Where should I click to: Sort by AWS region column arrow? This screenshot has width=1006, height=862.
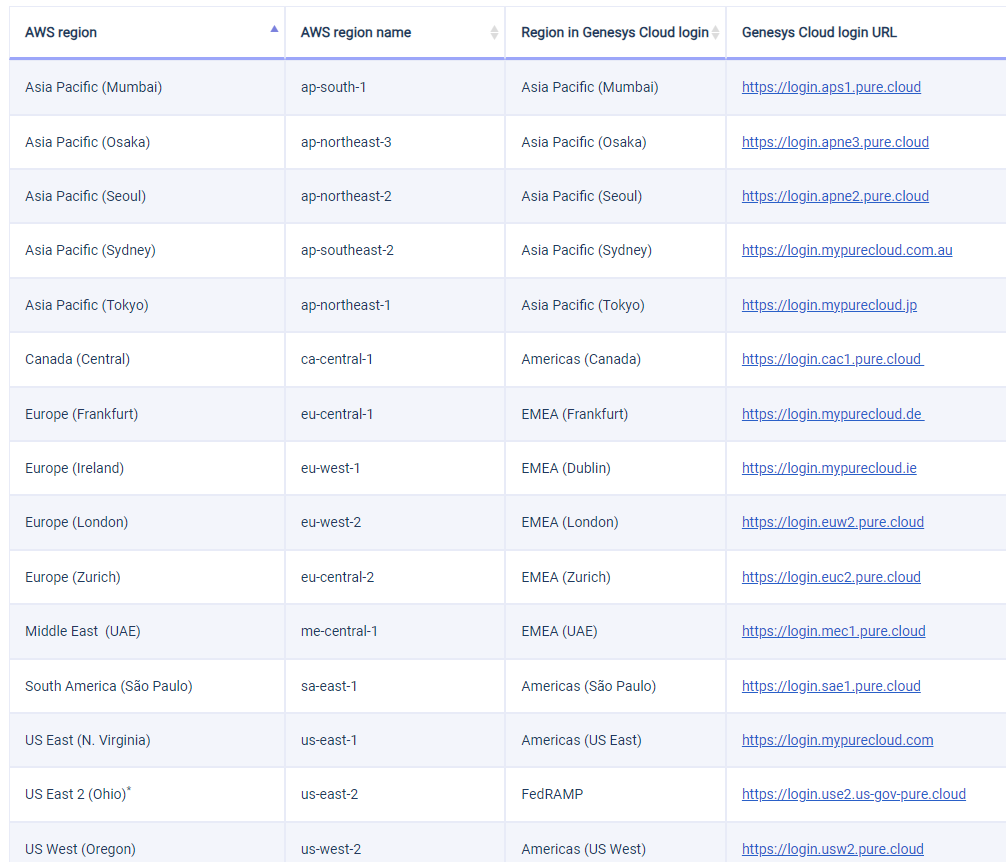tap(274, 30)
